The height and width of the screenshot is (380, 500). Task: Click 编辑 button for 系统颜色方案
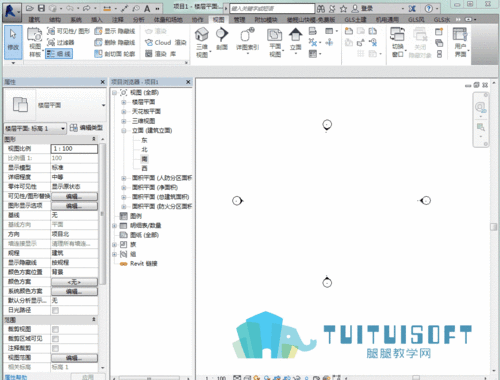[x=74, y=291]
